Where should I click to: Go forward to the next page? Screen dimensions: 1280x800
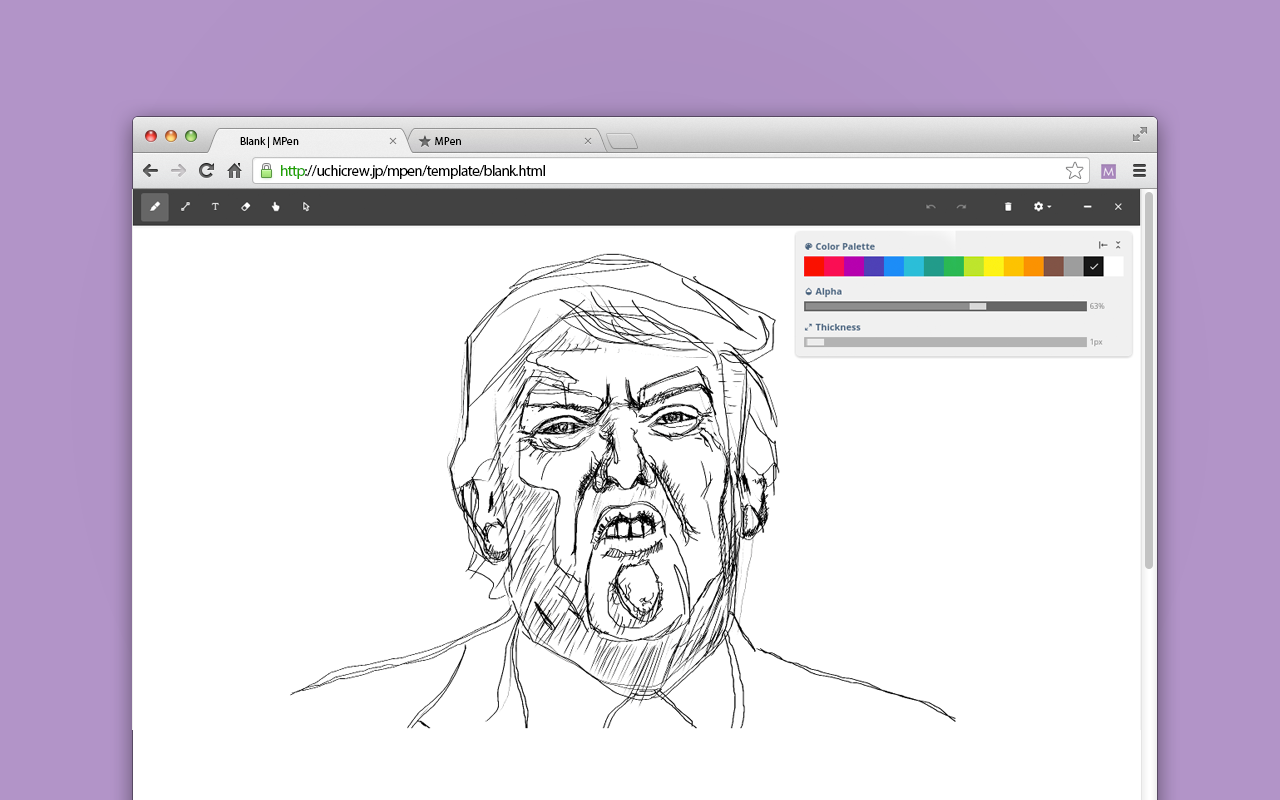pyautogui.click(x=178, y=171)
